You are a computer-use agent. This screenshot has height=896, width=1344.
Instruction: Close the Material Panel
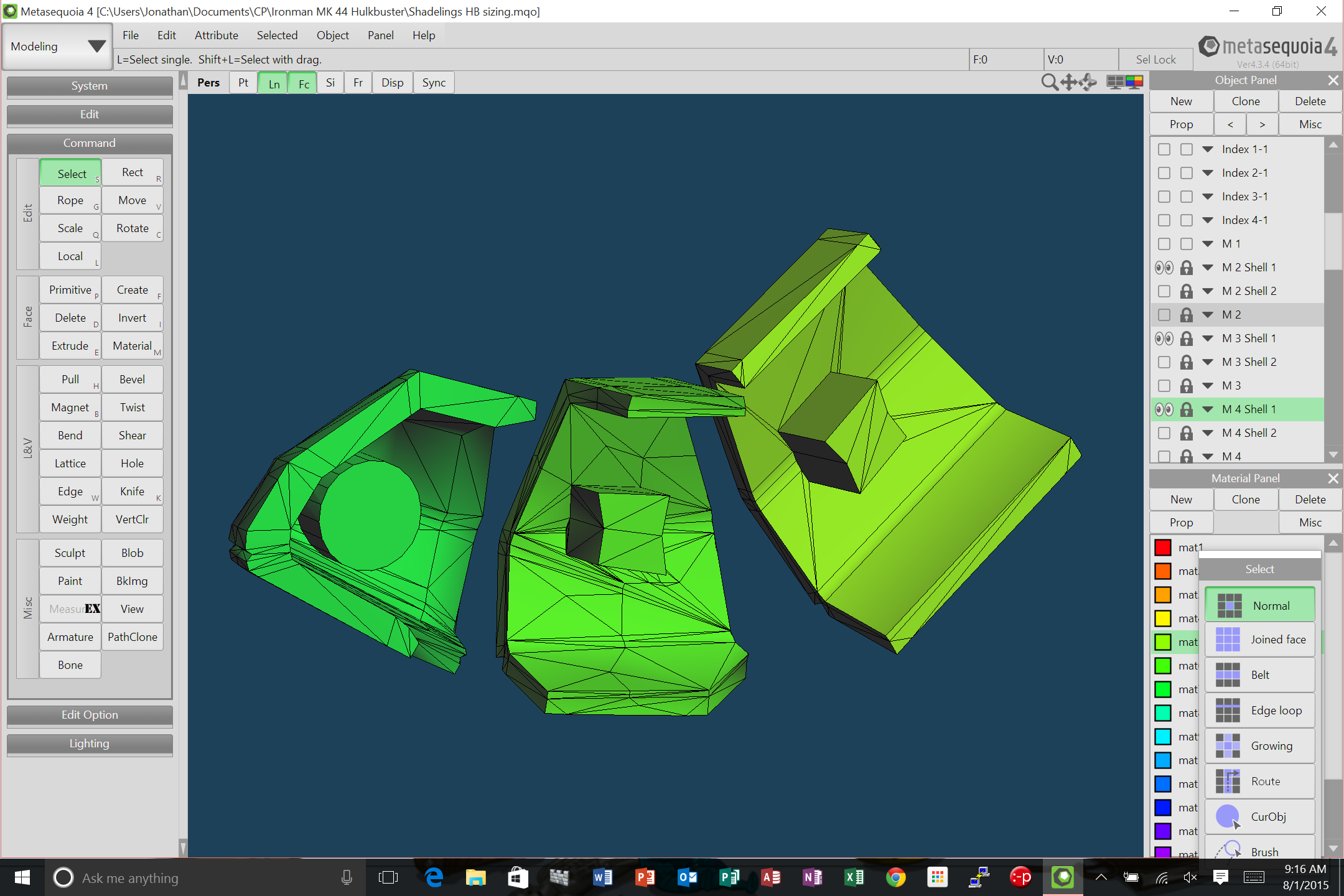pyautogui.click(x=1333, y=478)
